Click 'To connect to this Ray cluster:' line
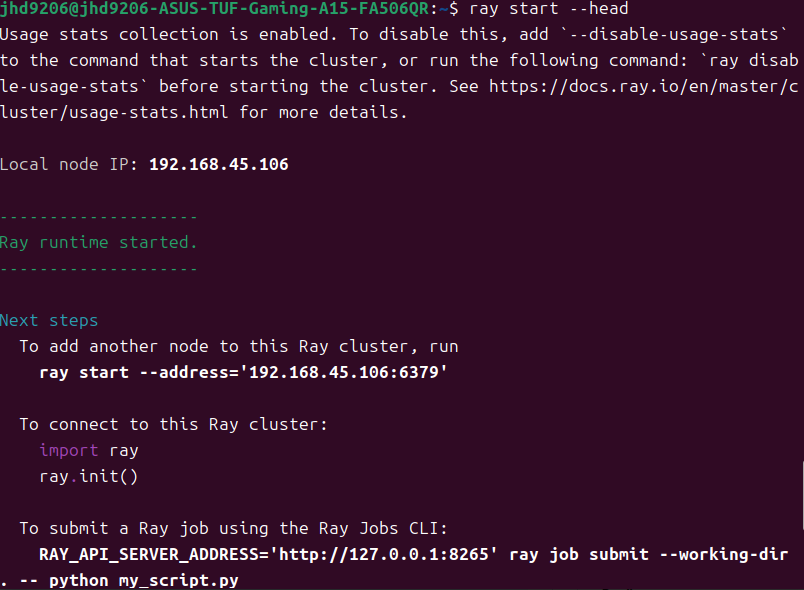 173,424
